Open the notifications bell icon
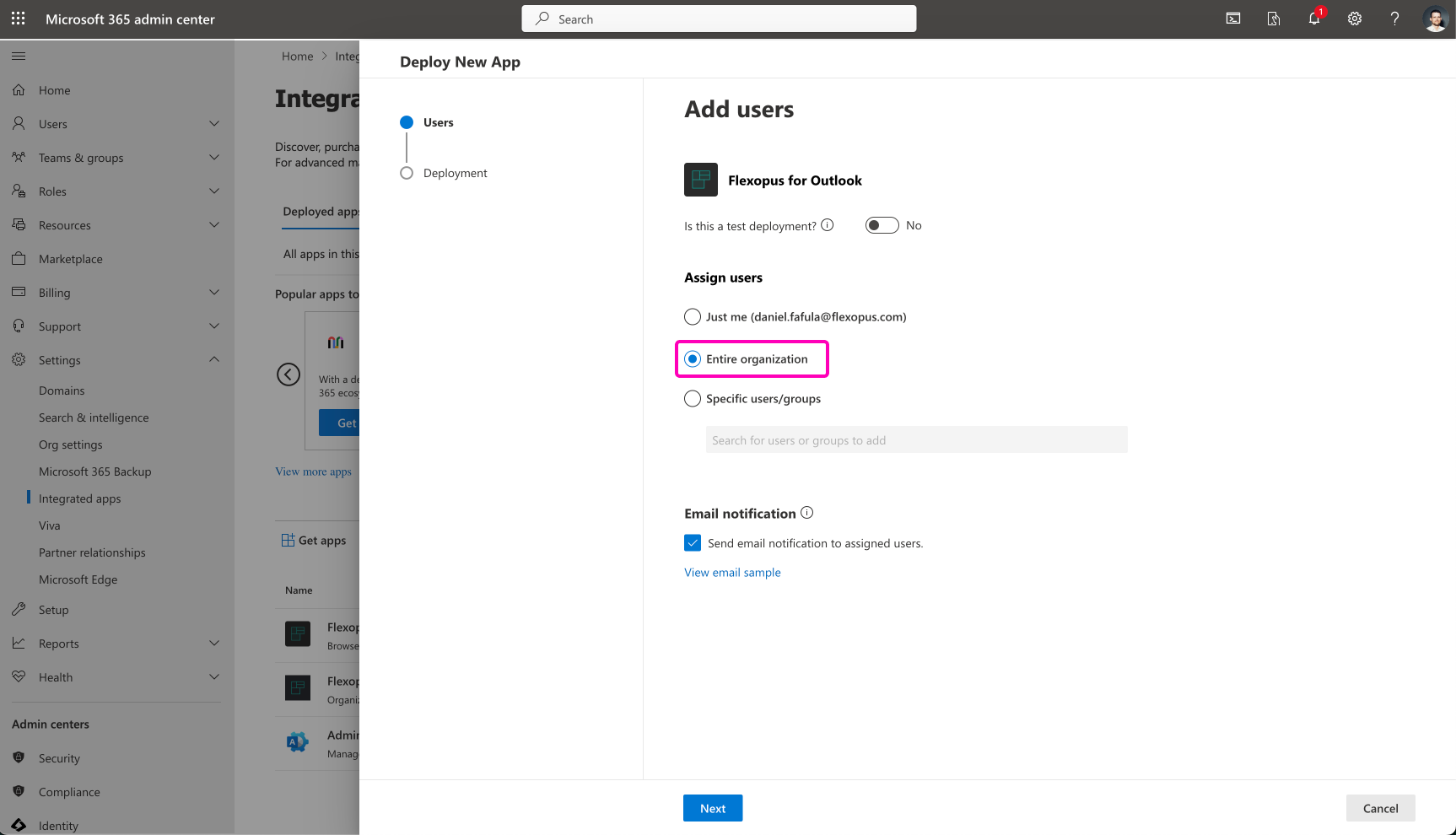The height and width of the screenshot is (835, 1456). 1314,19
